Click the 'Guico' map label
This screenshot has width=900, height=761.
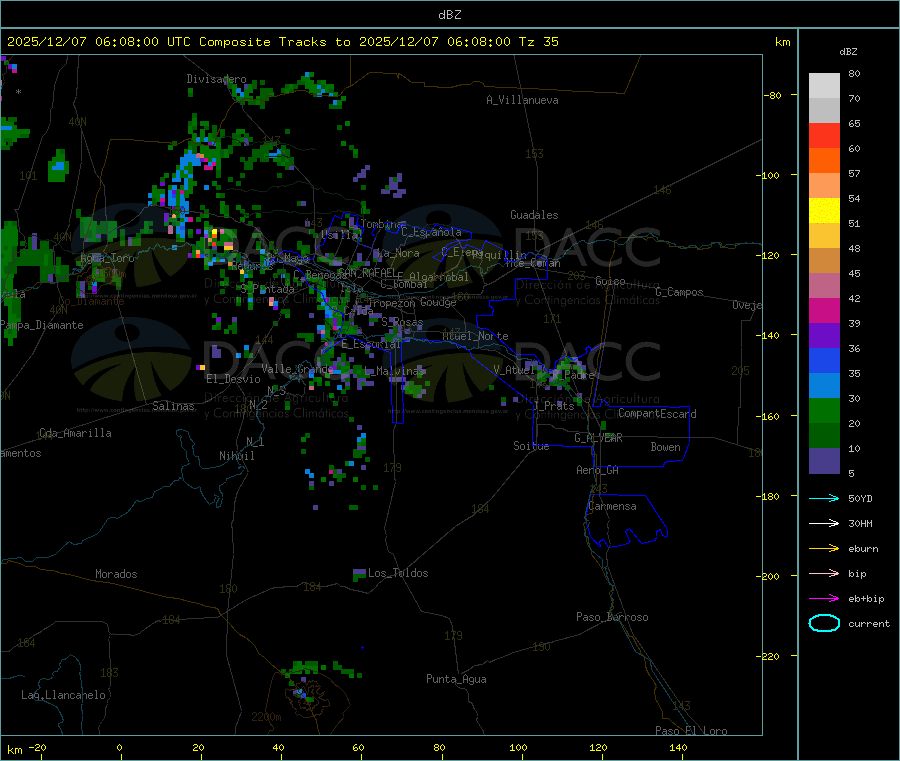pyautogui.click(x=610, y=281)
